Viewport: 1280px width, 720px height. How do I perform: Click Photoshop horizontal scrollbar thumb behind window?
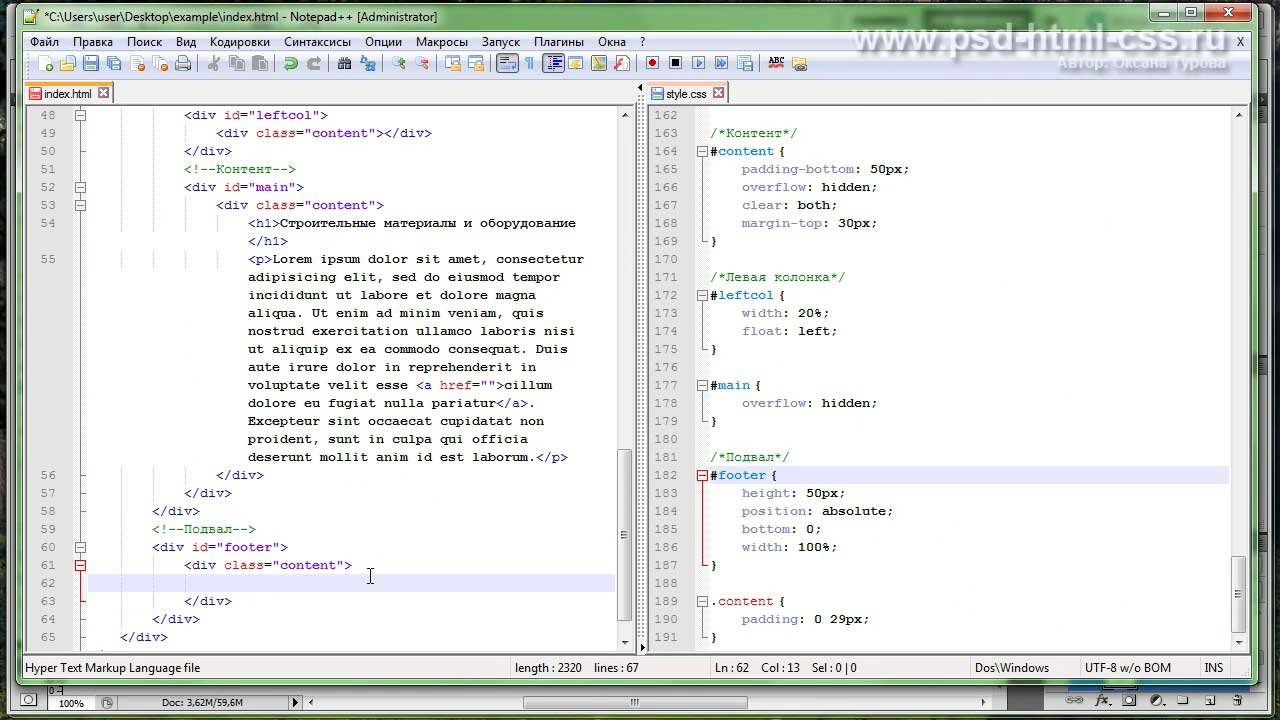635,702
